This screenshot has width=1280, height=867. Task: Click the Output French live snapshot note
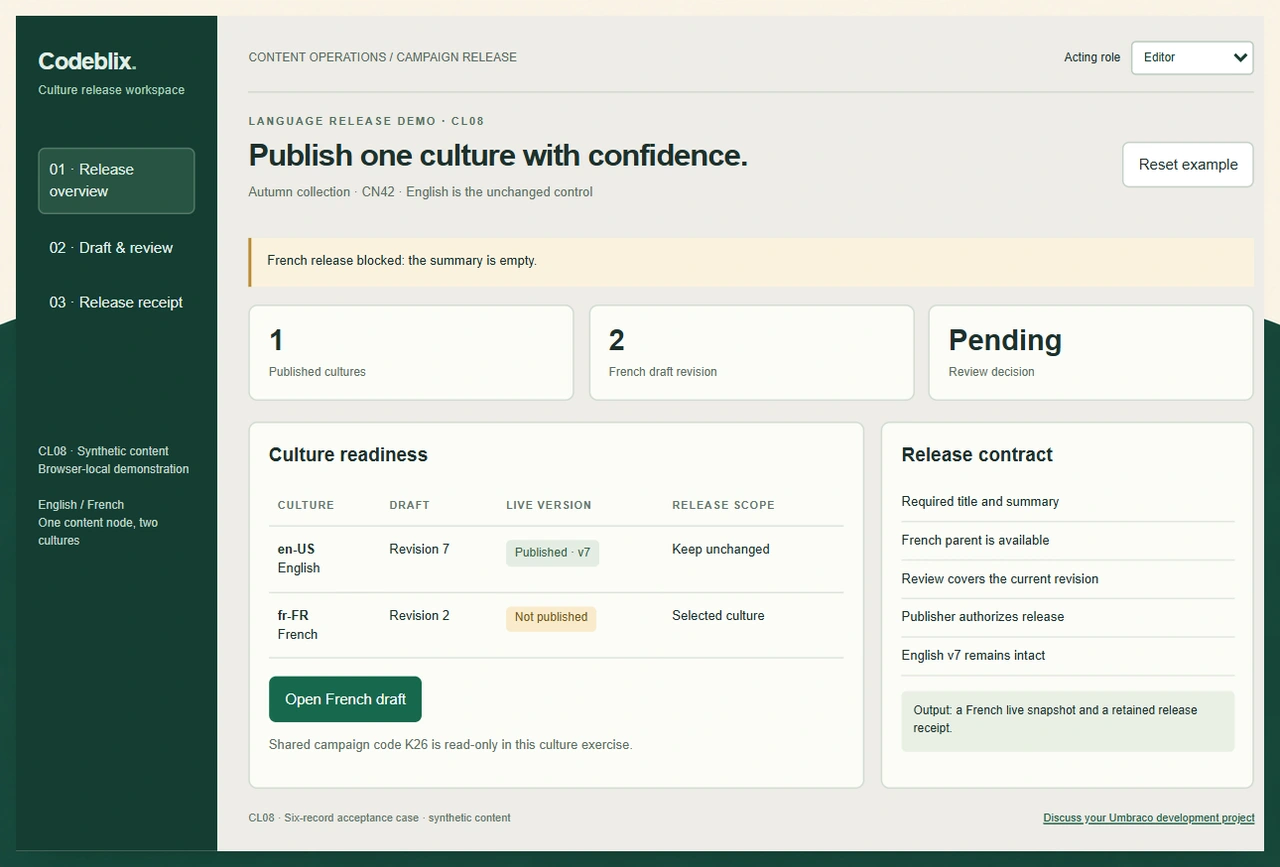1068,721
